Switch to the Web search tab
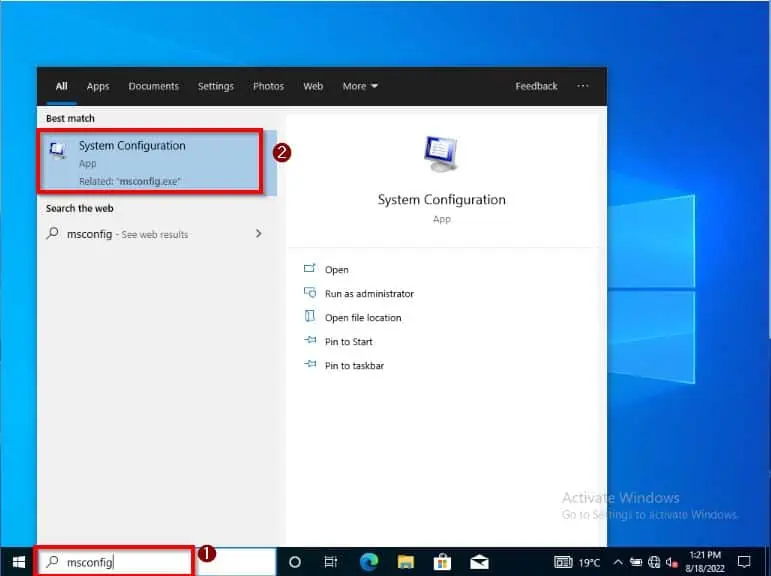Screen dimensions: 771x576 tap(313, 86)
